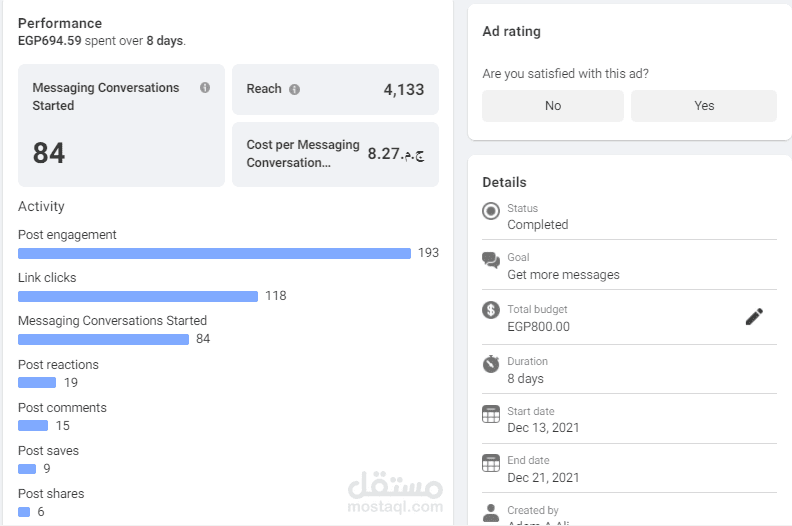Click the Cost per Messaging Conversation card
The width and height of the screenshot is (792, 526).
click(335, 154)
